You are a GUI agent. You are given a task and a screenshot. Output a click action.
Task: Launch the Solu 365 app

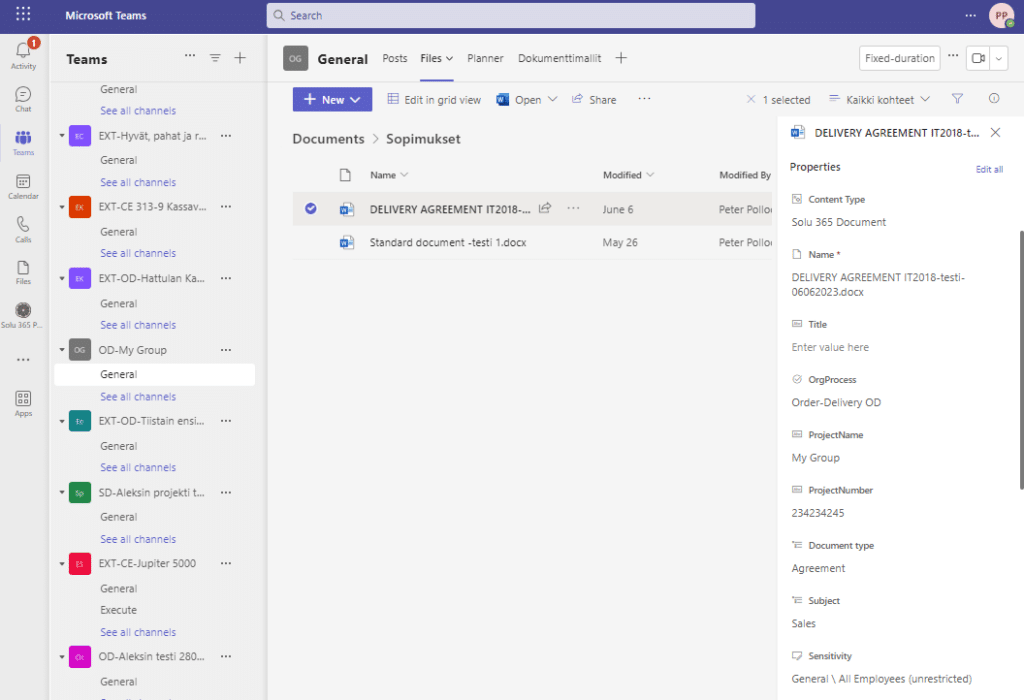pos(23,311)
